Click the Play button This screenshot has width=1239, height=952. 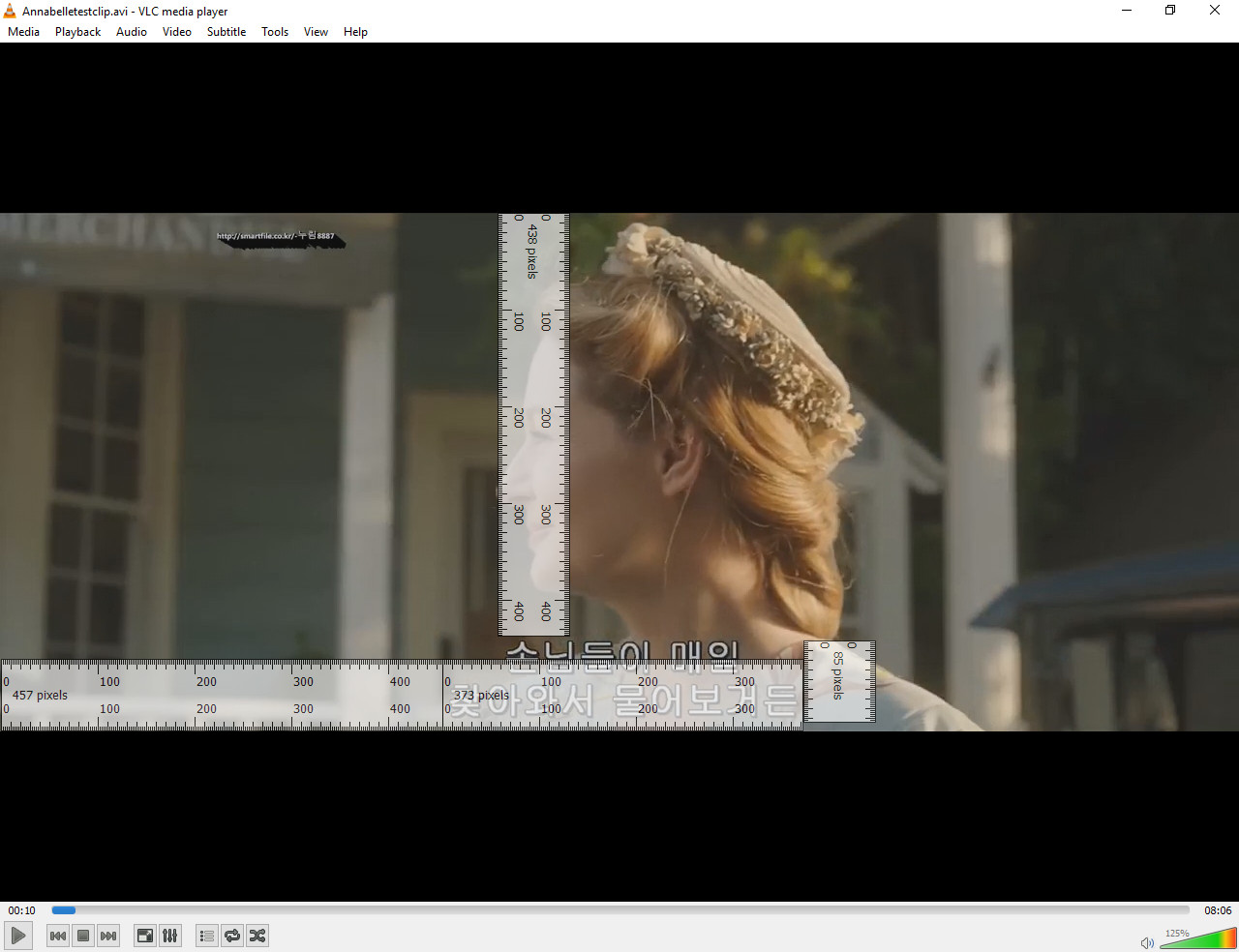point(18,936)
